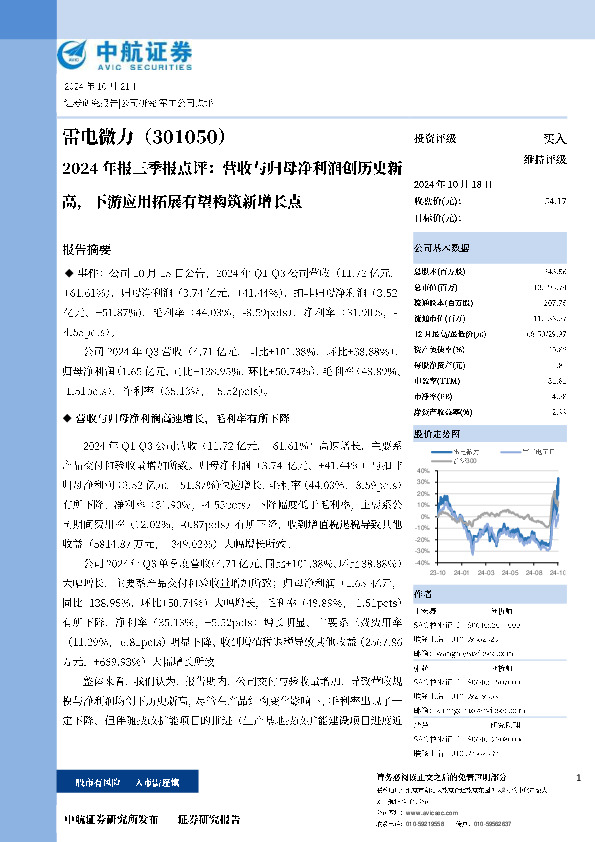Click the 净资产收益率(%) row label

click(442, 412)
